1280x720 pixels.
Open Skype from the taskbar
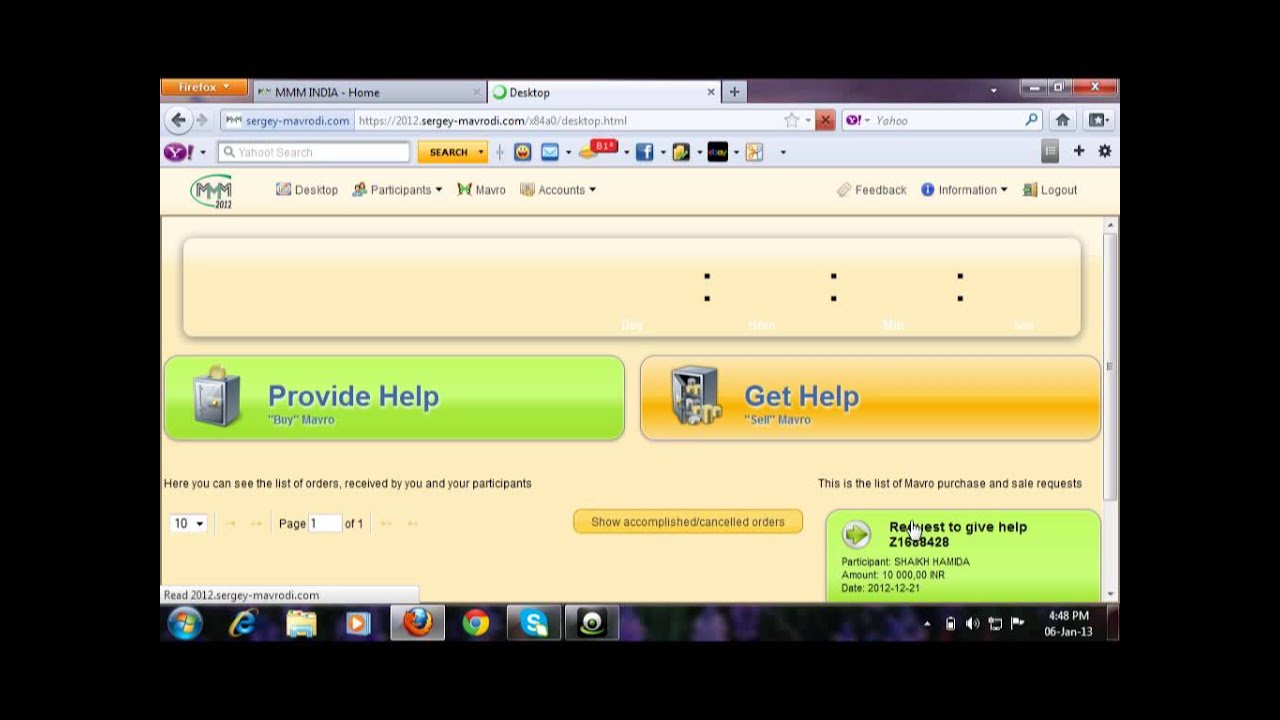pyautogui.click(x=534, y=624)
